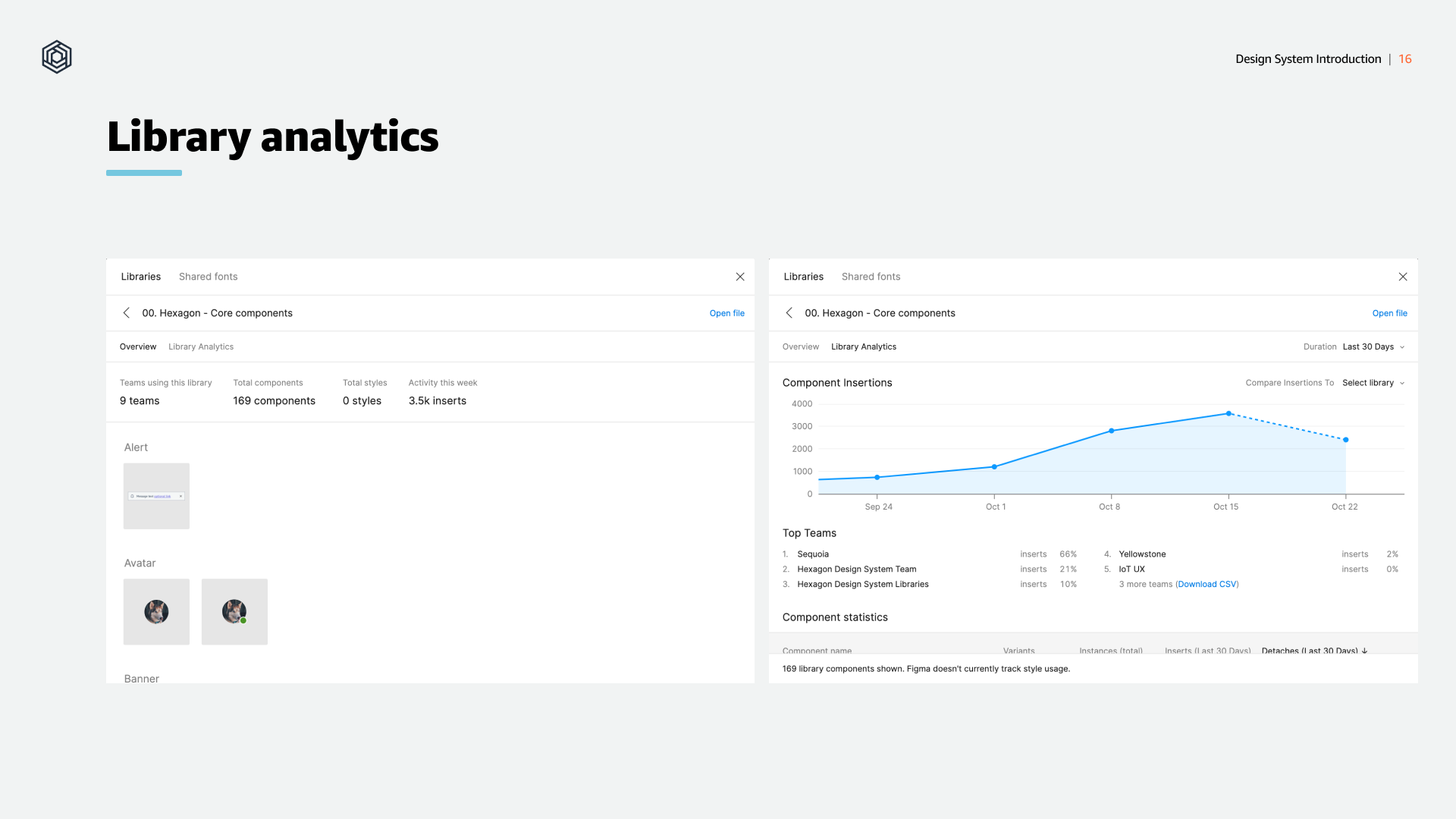Close the right Libraries panel

click(1403, 277)
